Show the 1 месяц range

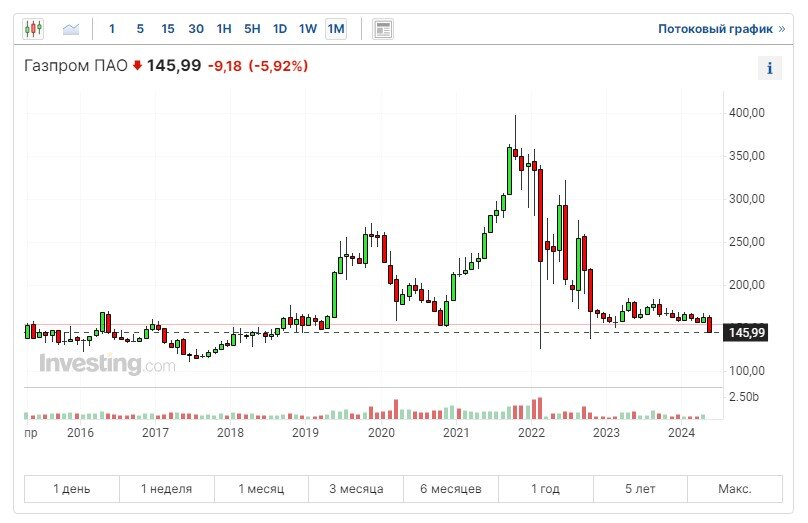pyautogui.click(x=261, y=488)
